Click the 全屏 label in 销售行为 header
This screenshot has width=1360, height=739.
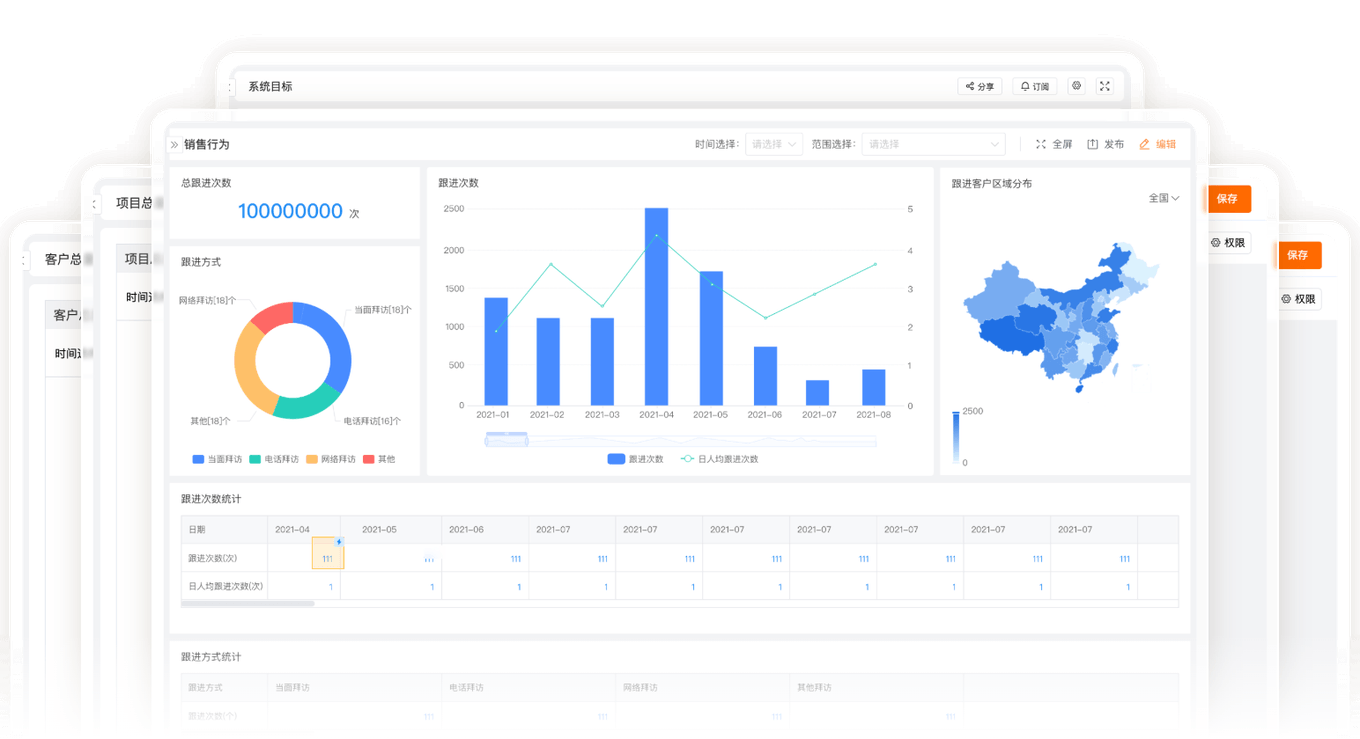[x=1062, y=145]
